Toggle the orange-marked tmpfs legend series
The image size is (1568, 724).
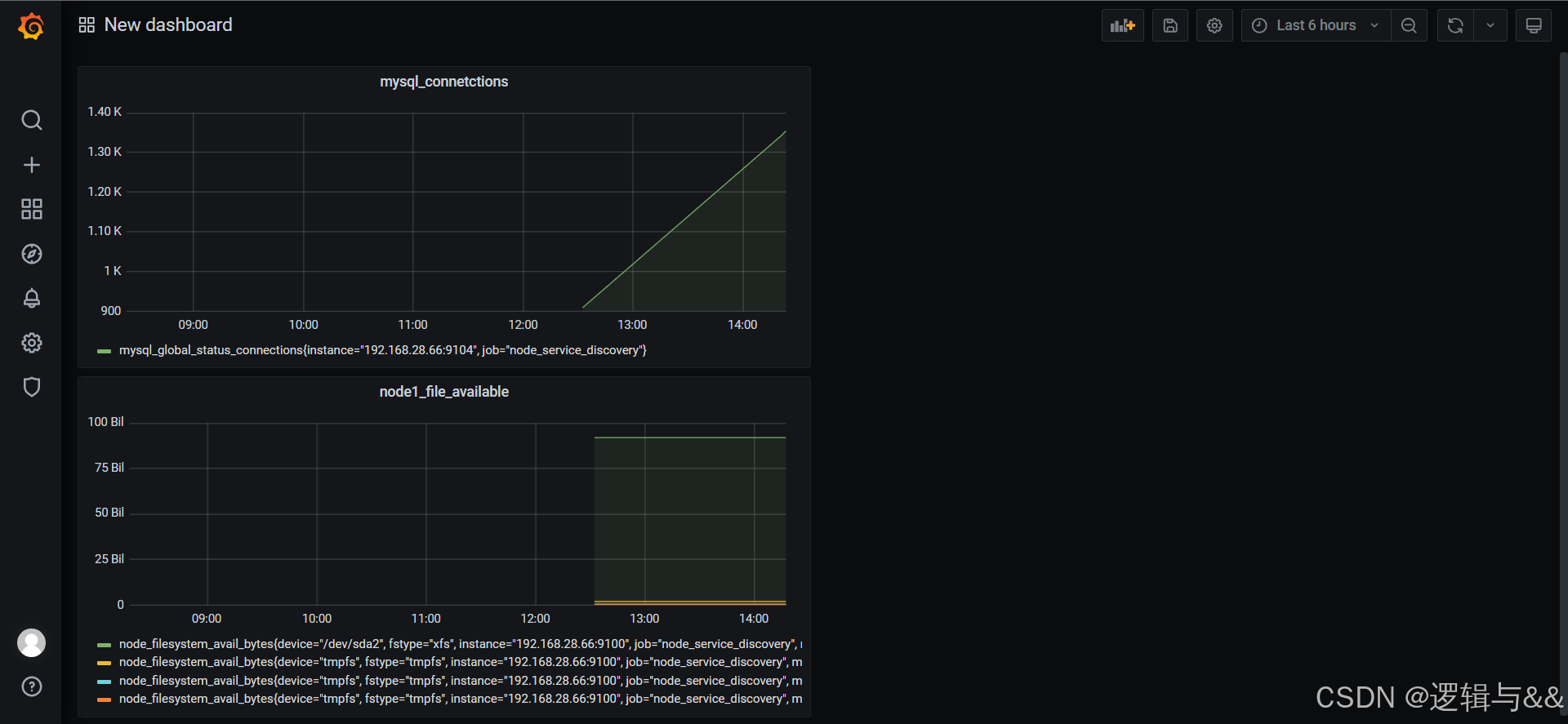[x=461, y=699]
